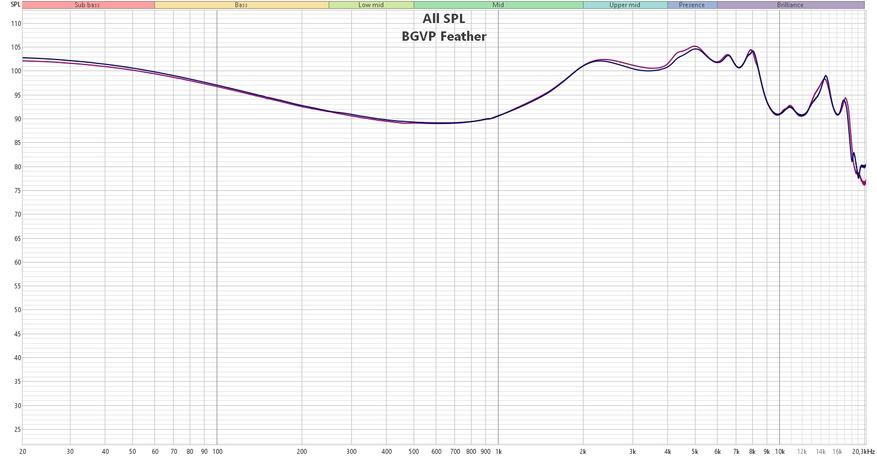This screenshot has width=877, height=458.
Task: Click the All SPL graph title
Action: pos(444,19)
